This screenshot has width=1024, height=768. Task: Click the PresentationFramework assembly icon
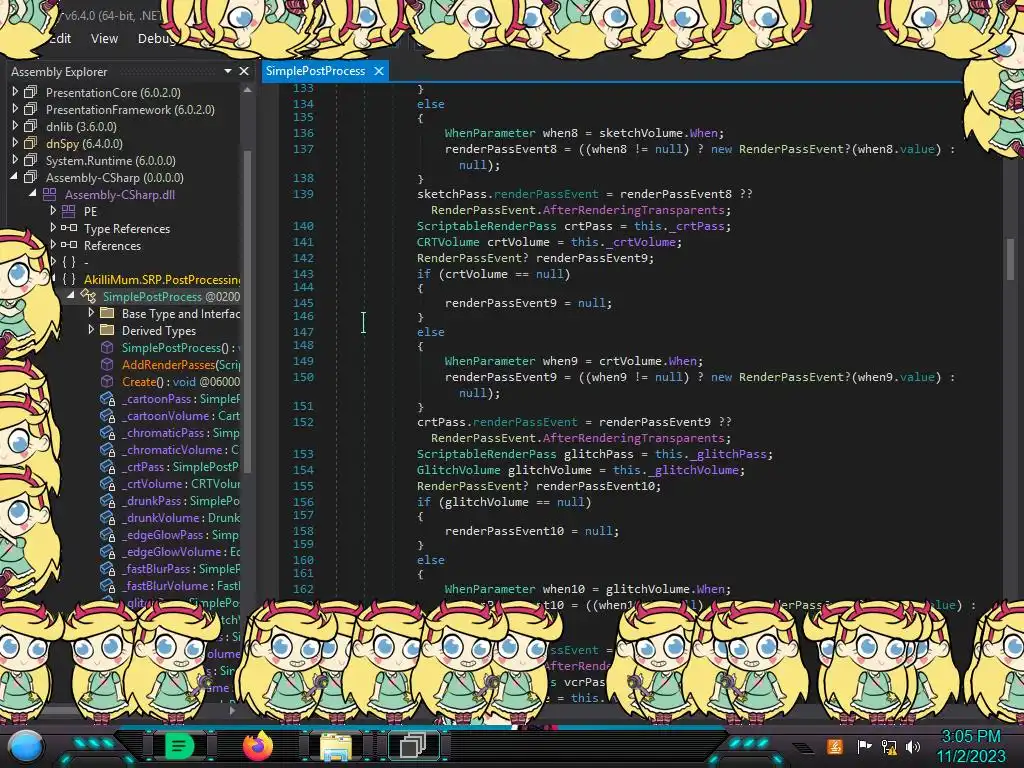click(x=31, y=108)
